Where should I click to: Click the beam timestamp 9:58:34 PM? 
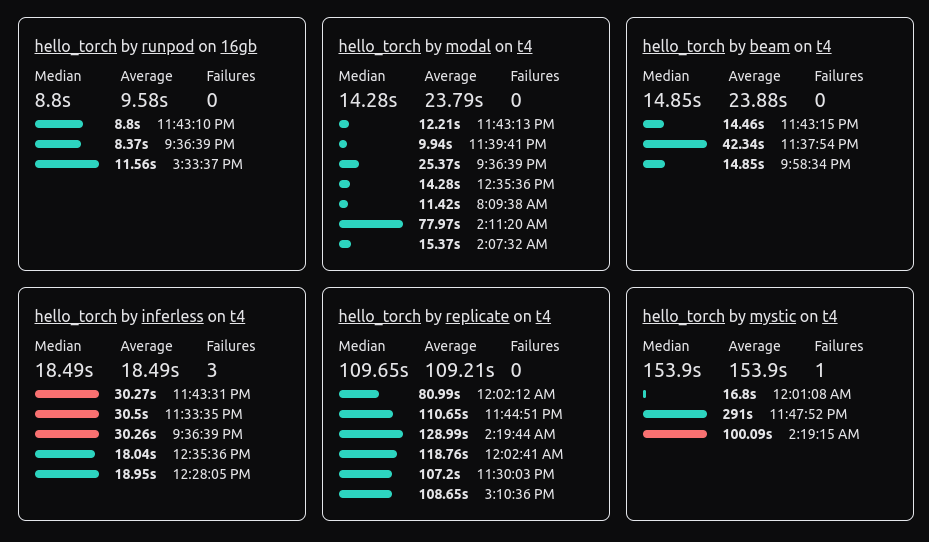815,164
